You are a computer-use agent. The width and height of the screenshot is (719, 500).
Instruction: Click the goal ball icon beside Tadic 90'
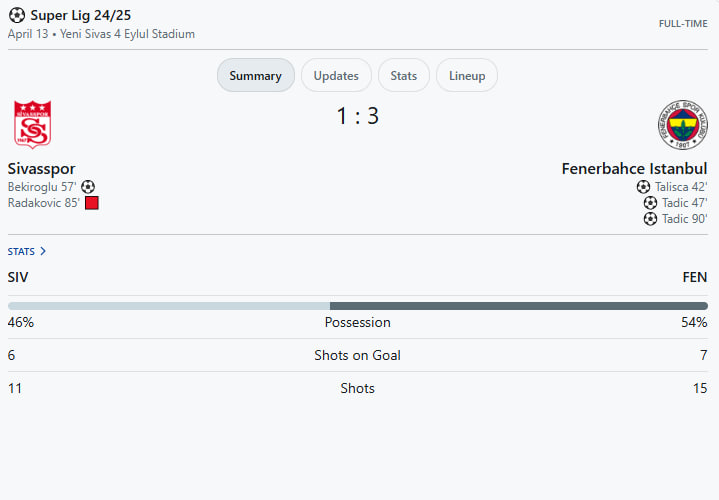click(x=650, y=219)
